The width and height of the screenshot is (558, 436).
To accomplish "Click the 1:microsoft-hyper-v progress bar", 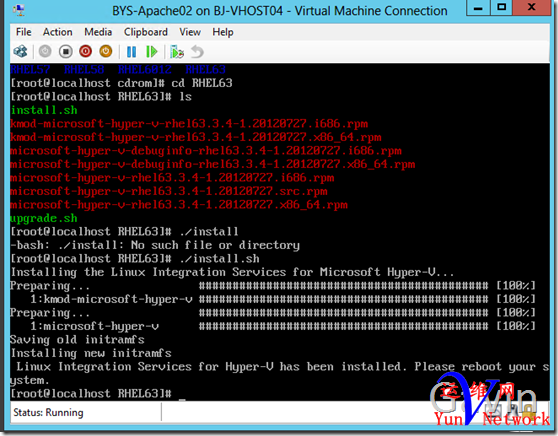I will click(343, 326).
